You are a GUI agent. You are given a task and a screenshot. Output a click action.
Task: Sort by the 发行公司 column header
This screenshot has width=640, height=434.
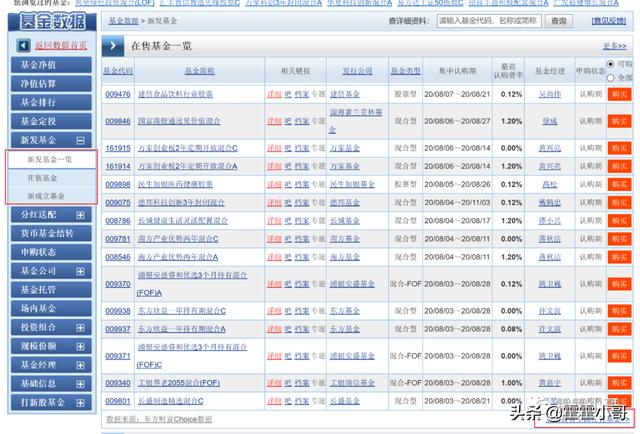point(357,71)
